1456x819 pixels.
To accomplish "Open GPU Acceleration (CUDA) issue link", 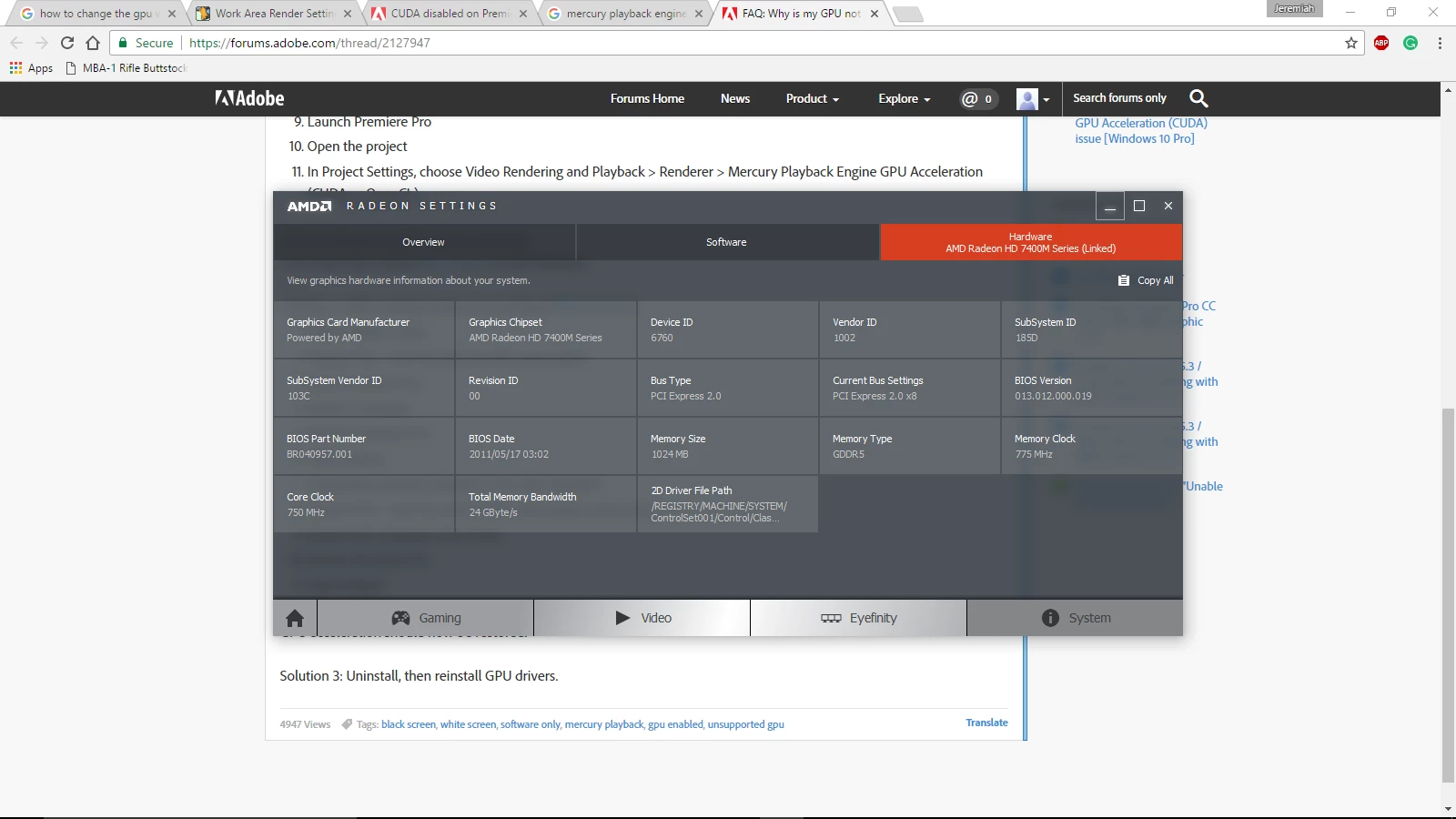I will 1141,131.
